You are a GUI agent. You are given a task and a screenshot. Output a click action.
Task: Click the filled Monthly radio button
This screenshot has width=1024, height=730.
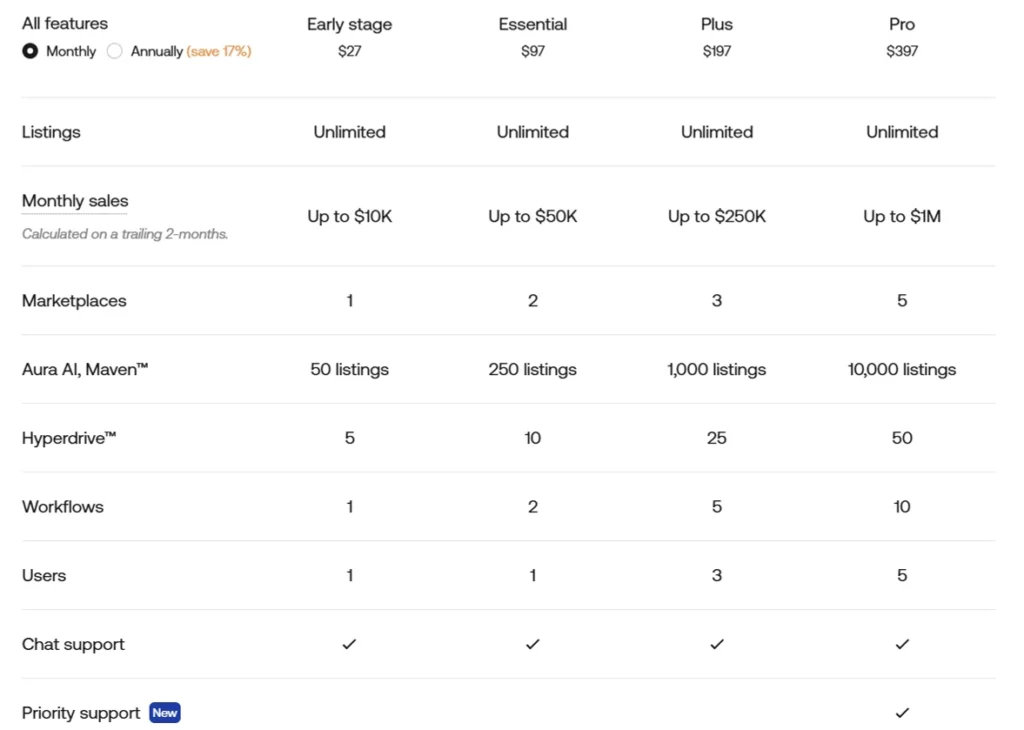point(29,51)
